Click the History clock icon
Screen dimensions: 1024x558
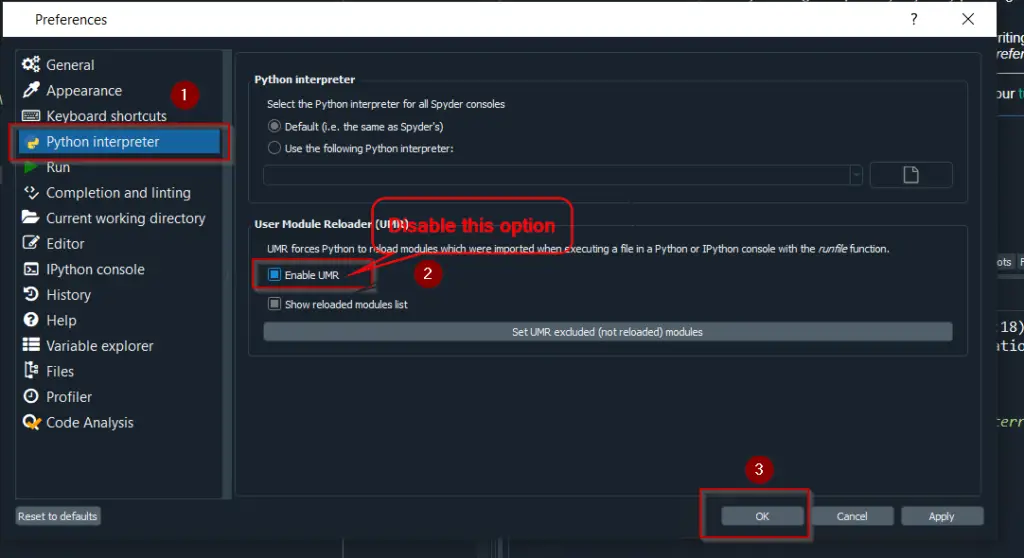(31, 294)
